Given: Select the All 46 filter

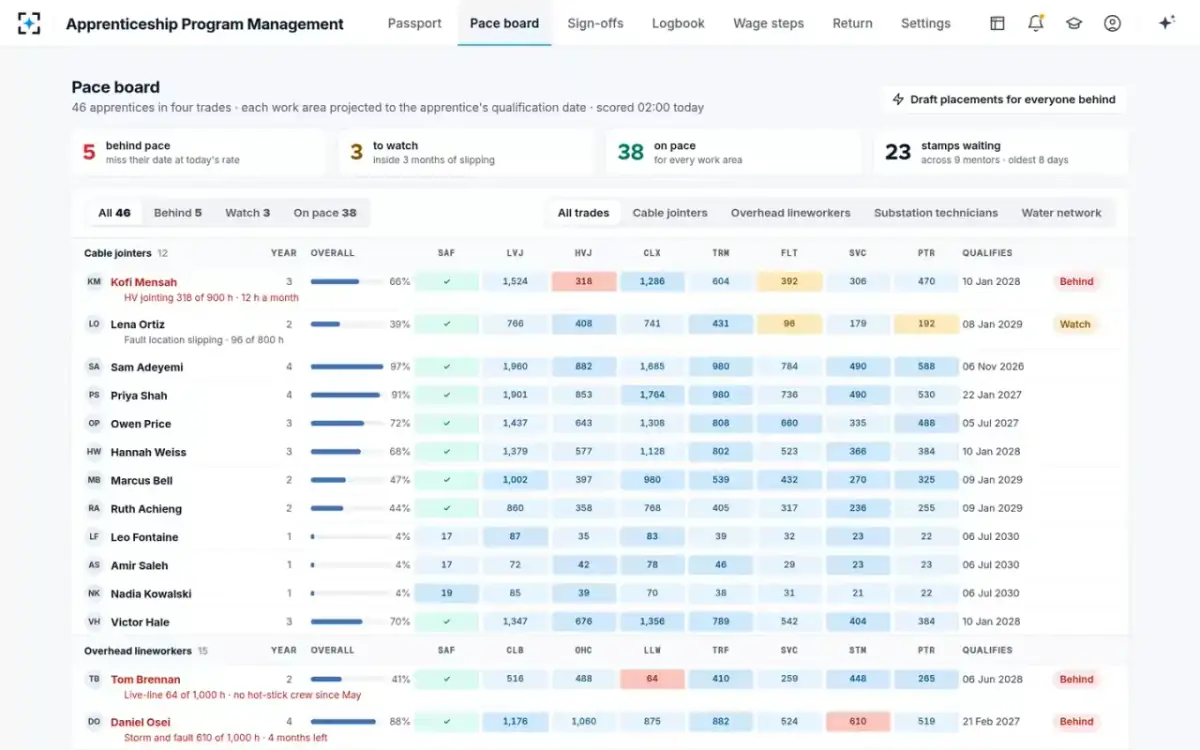Looking at the screenshot, I should coord(115,213).
